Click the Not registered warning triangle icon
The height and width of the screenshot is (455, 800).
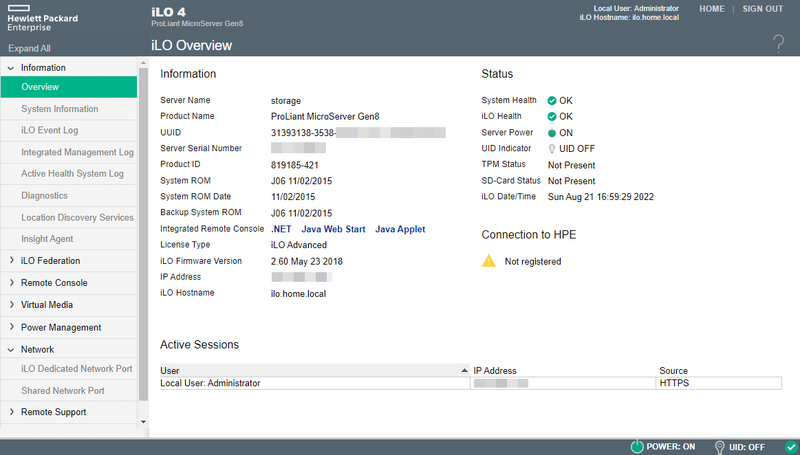[x=489, y=261]
